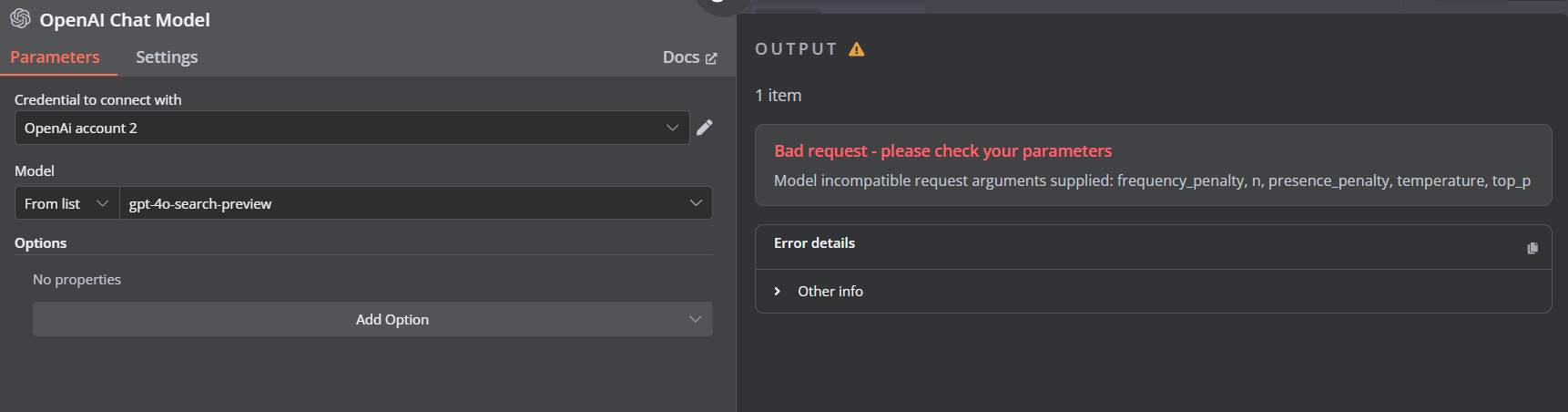This screenshot has width=1568, height=412.
Task: Open the gpt-4o-search-preview model dropdown
Action: point(416,203)
